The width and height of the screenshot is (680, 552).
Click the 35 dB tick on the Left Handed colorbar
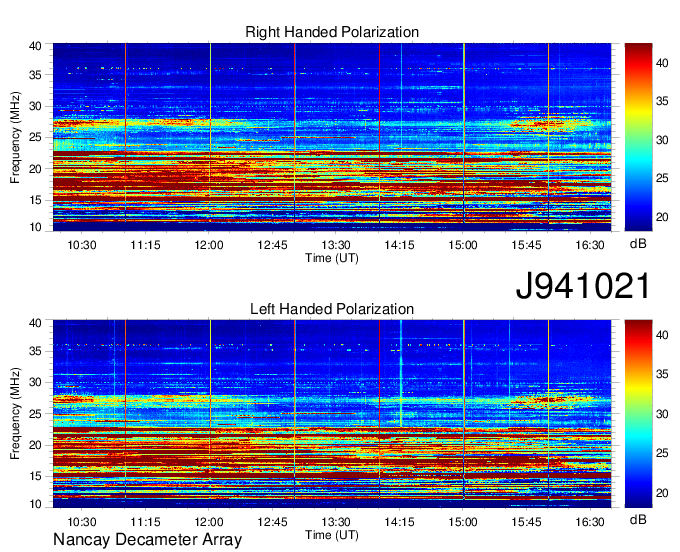(x=662, y=374)
